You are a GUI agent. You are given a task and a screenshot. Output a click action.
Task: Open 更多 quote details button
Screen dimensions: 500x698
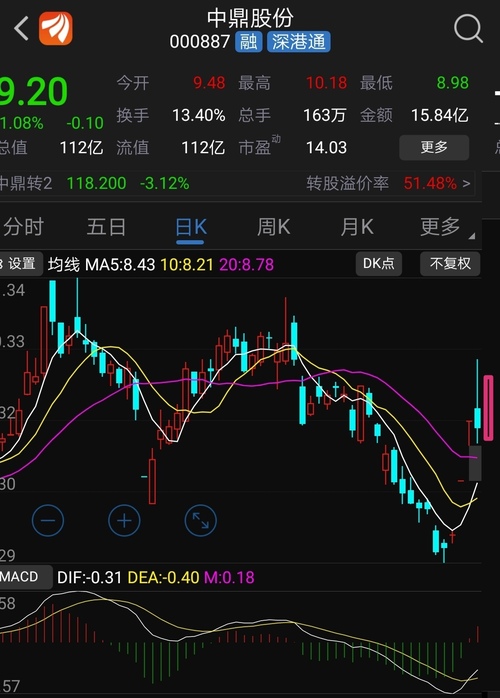coord(434,147)
